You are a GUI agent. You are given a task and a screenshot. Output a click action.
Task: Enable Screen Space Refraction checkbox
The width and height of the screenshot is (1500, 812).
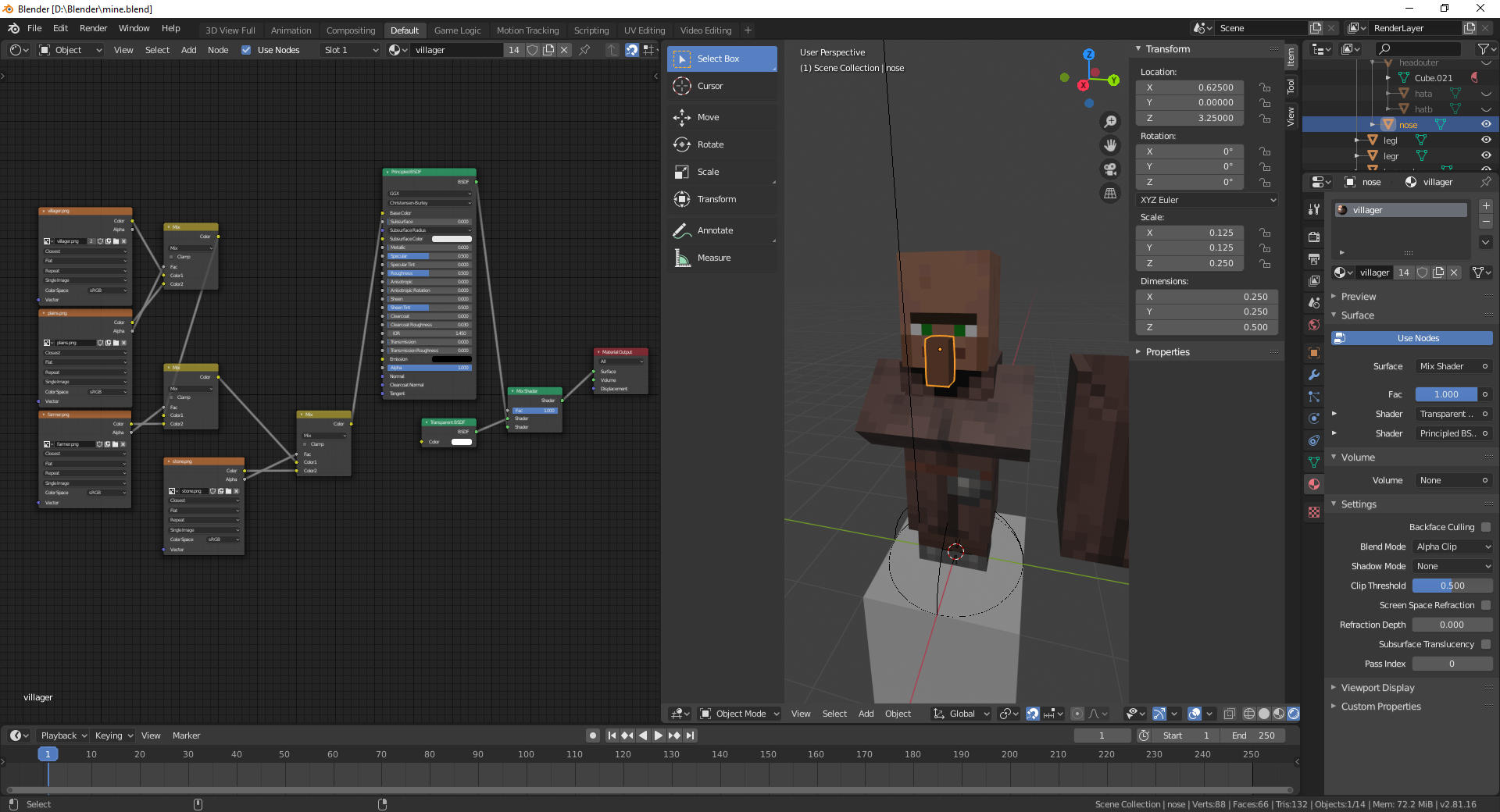click(x=1486, y=605)
